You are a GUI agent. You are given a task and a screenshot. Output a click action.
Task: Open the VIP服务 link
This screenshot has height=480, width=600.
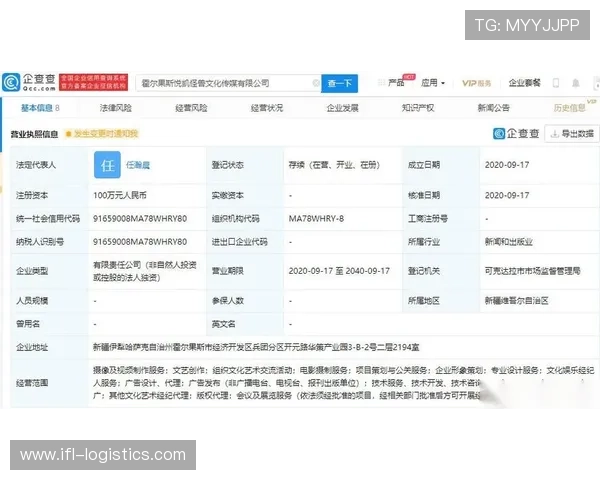click(x=476, y=83)
